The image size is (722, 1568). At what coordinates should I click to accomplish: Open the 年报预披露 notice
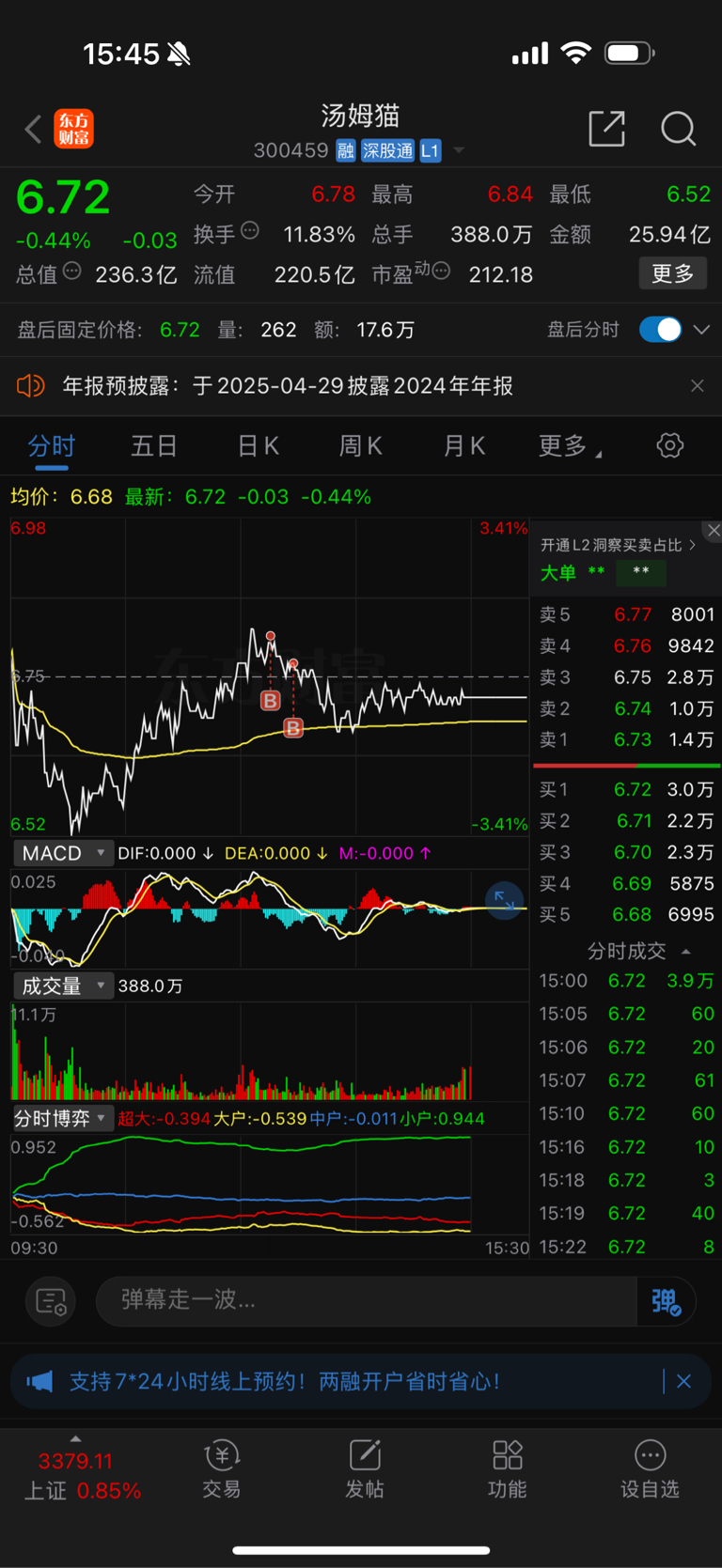288,386
